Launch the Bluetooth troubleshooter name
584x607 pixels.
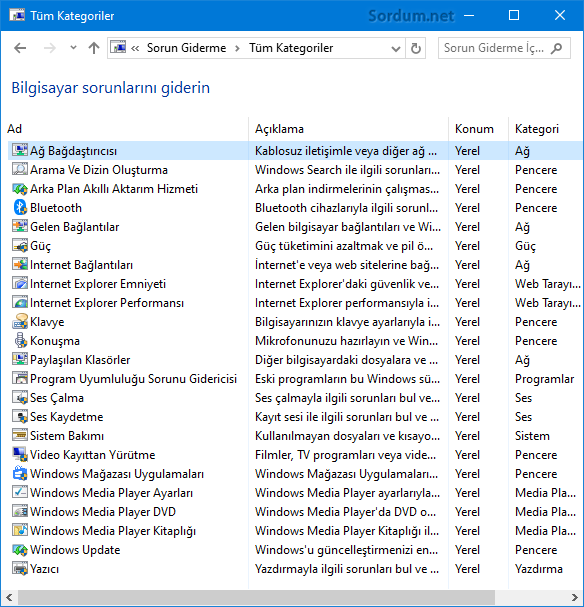coord(56,208)
